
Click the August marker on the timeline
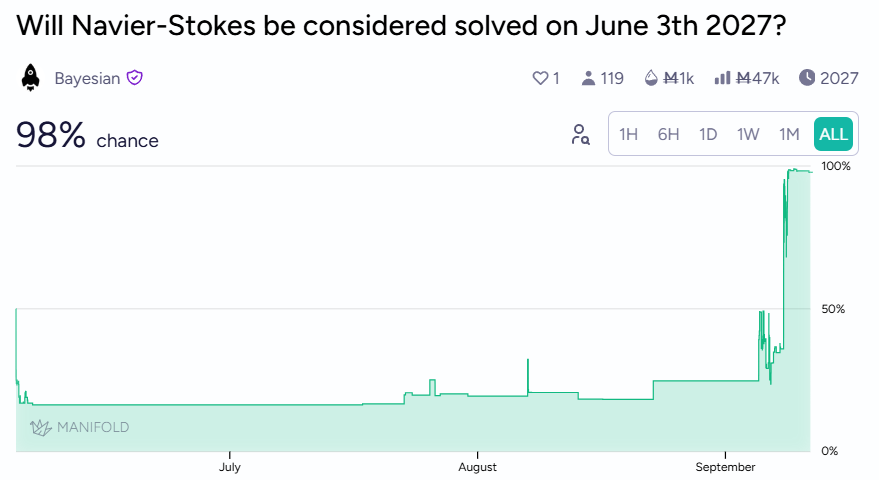click(x=478, y=467)
